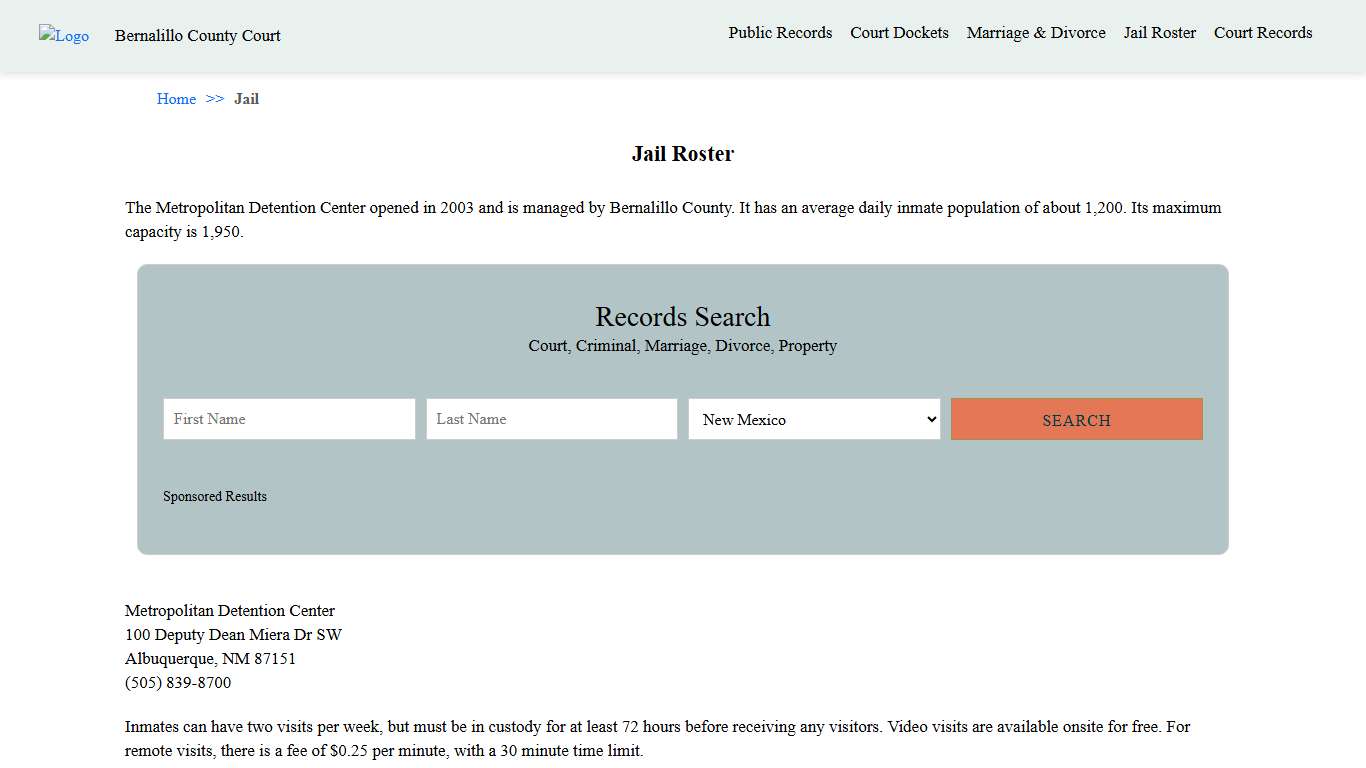Viewport: 1366px width, 768px height.
Task: Click the Jail breadcrumb label
Action: [x=246, y=99]
